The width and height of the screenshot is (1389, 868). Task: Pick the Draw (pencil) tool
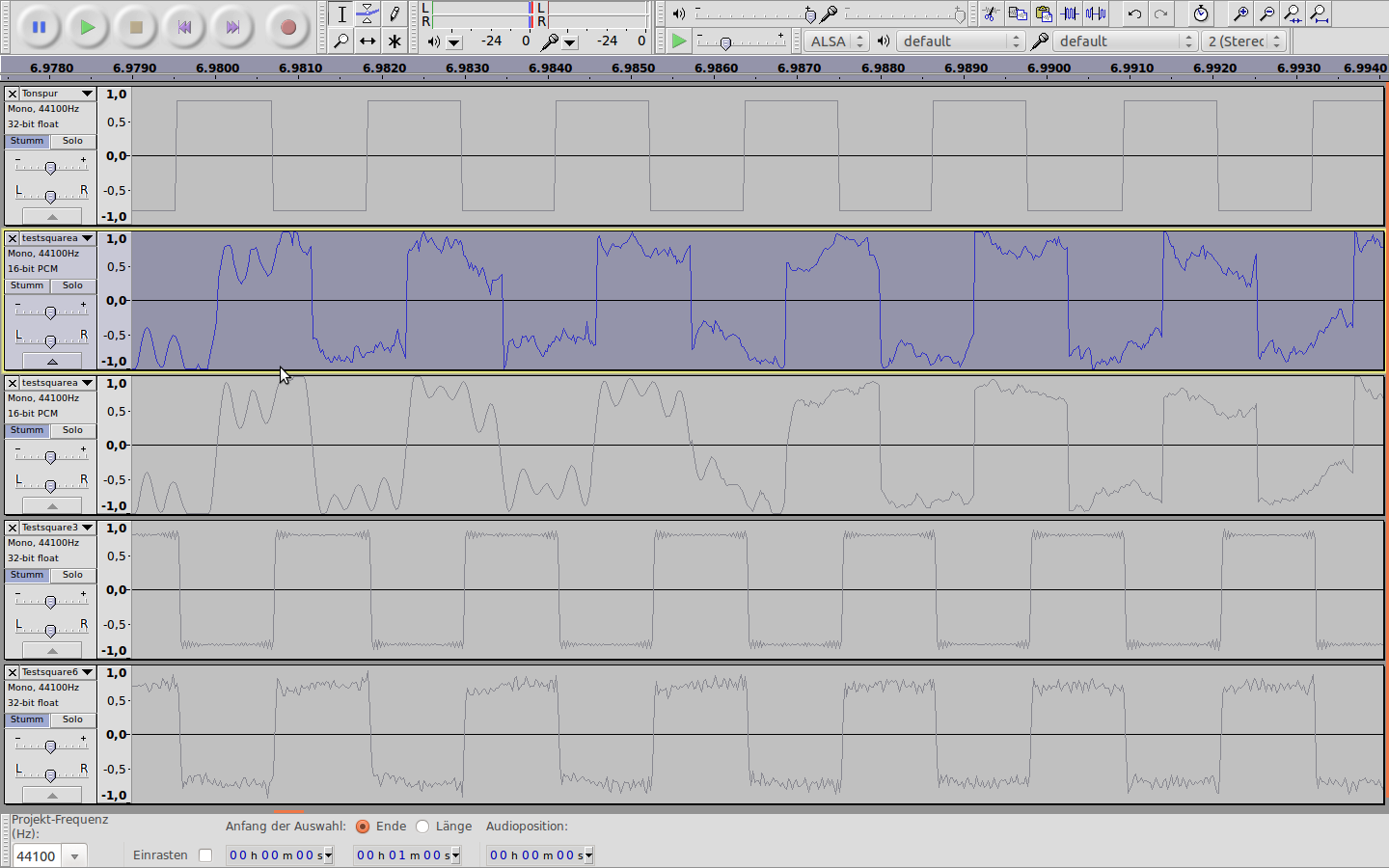click(x=395, y=14)
